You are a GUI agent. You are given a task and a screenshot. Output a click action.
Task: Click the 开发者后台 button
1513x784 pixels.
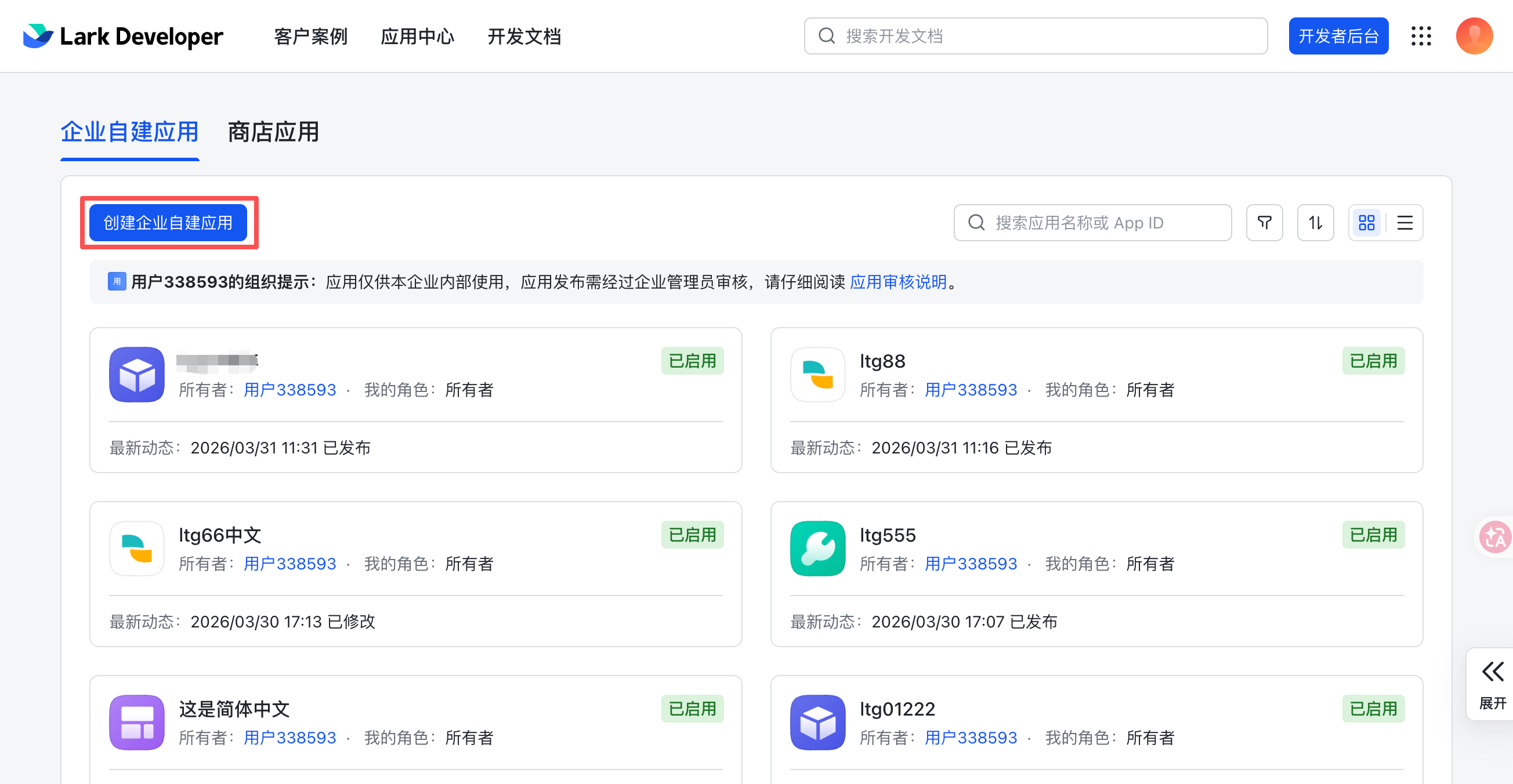tap(1338, 37)
